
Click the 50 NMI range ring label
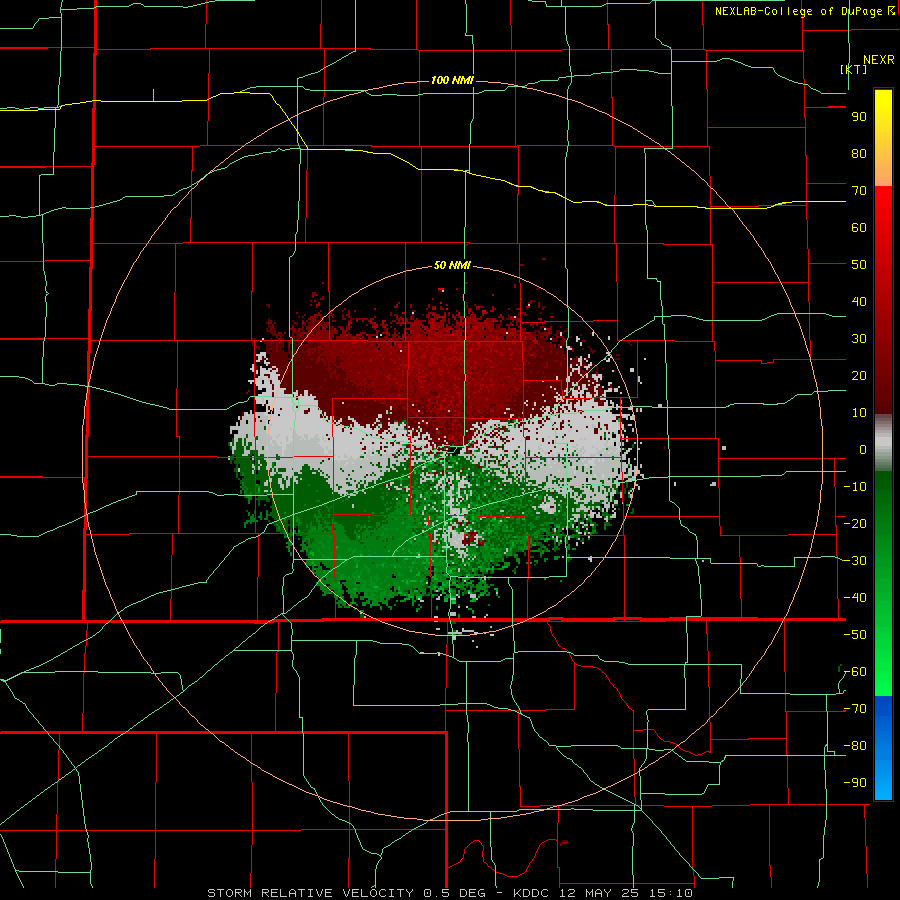click(452, 265)
